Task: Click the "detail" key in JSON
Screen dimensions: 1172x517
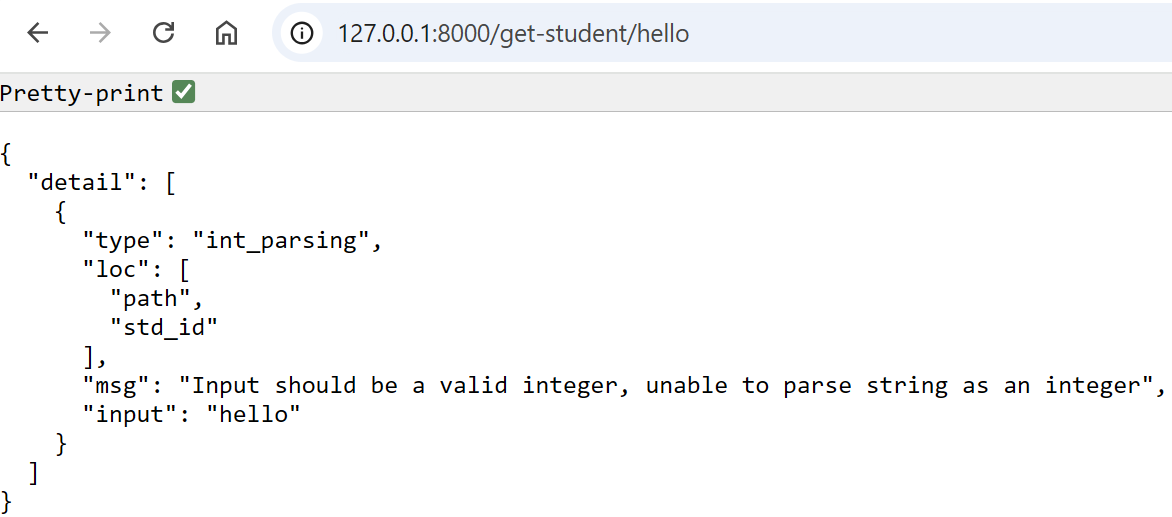Action: click(x=82, y=183)
